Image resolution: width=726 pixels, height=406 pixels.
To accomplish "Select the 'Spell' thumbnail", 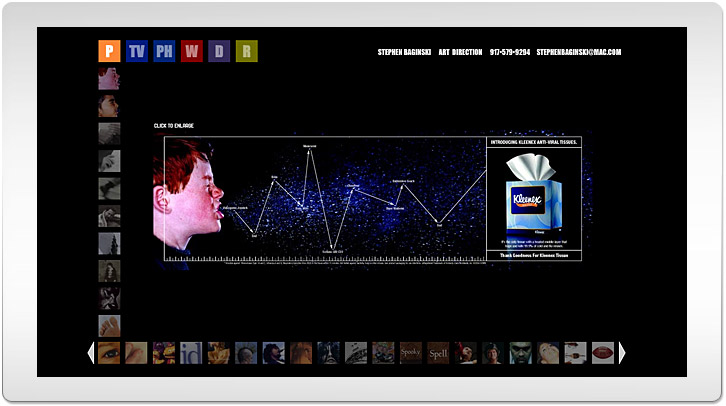I will coord(438,353).
